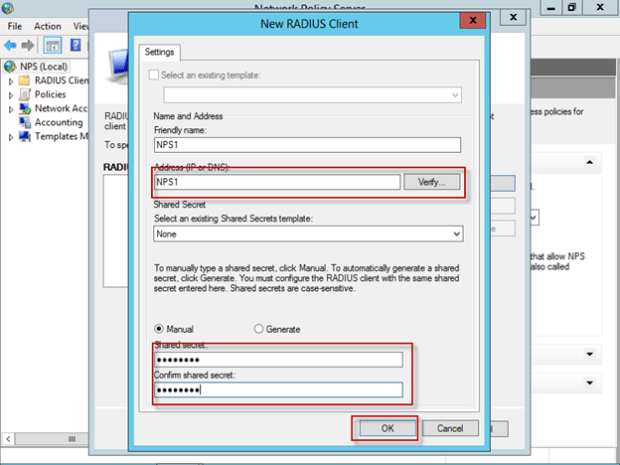Screen dimensions: 620x465
Task: Click the Templates Management tree icon
Action: point(25,136)
